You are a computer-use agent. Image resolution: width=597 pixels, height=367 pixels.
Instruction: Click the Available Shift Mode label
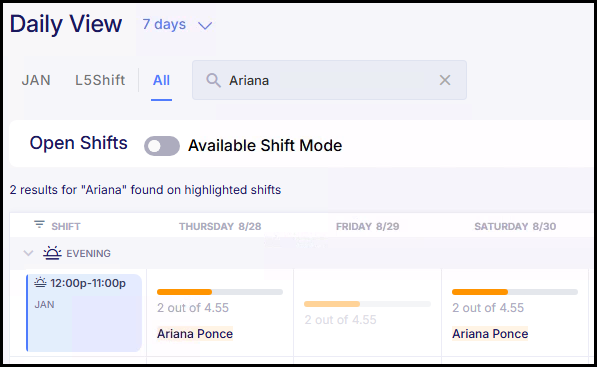265,145
